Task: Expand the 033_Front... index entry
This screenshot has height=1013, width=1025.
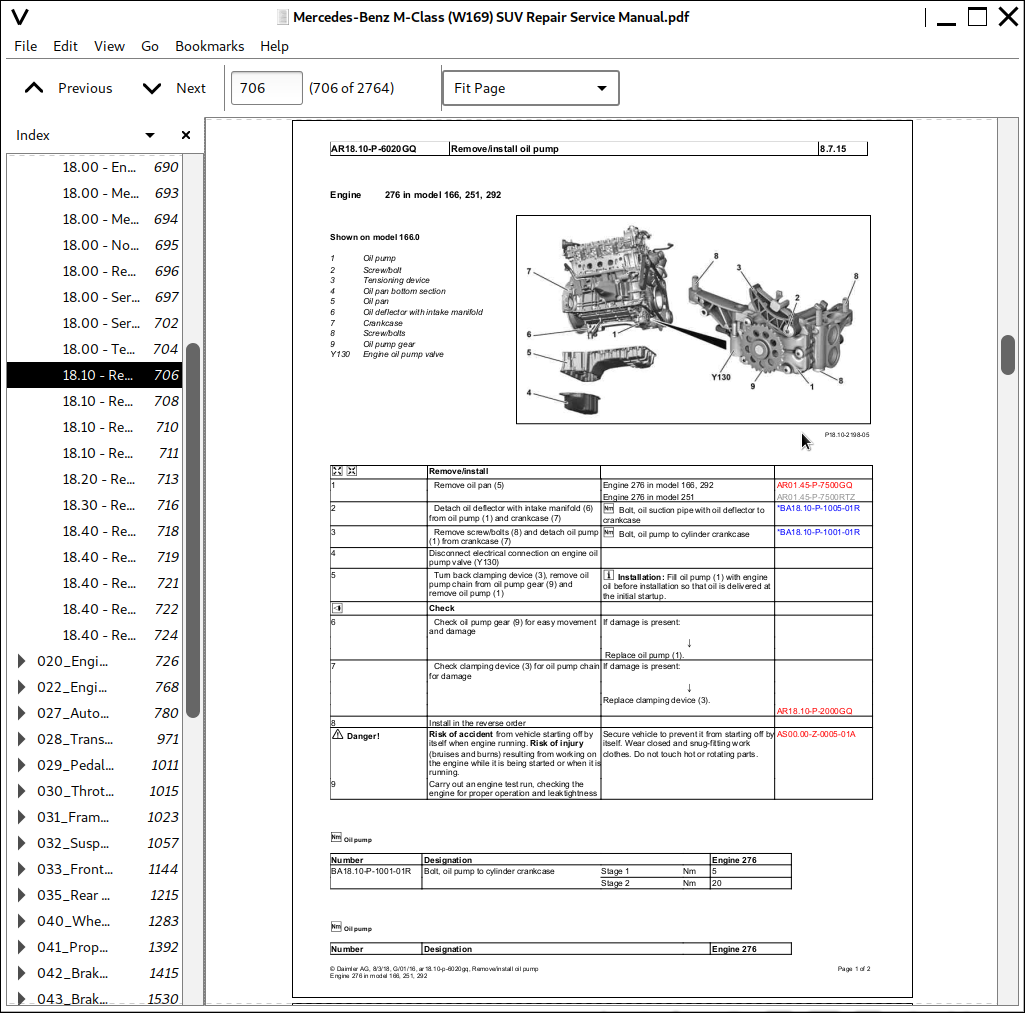Action: coord(22,869)
